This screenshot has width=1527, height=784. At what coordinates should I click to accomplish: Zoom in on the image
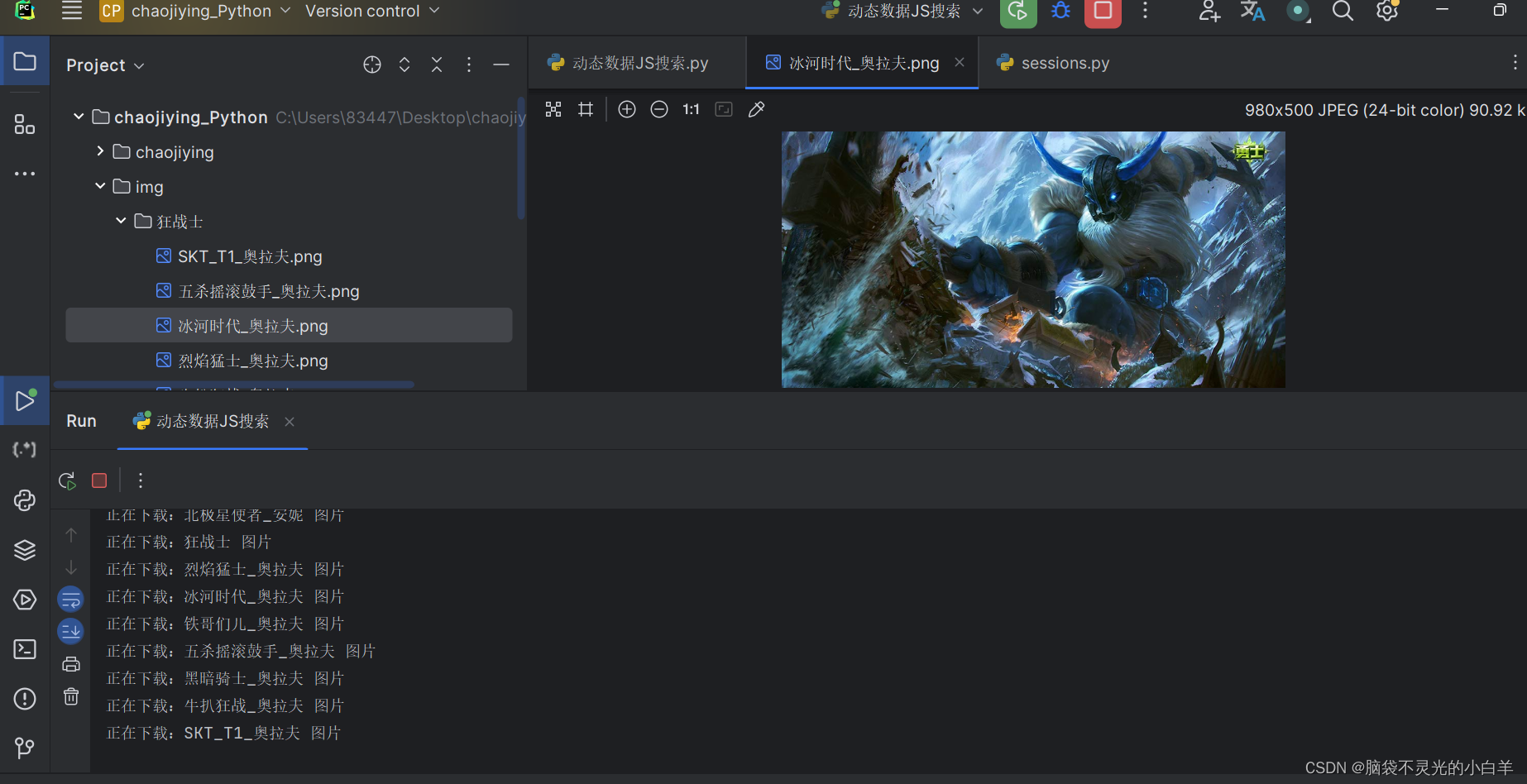coord(627,109)
